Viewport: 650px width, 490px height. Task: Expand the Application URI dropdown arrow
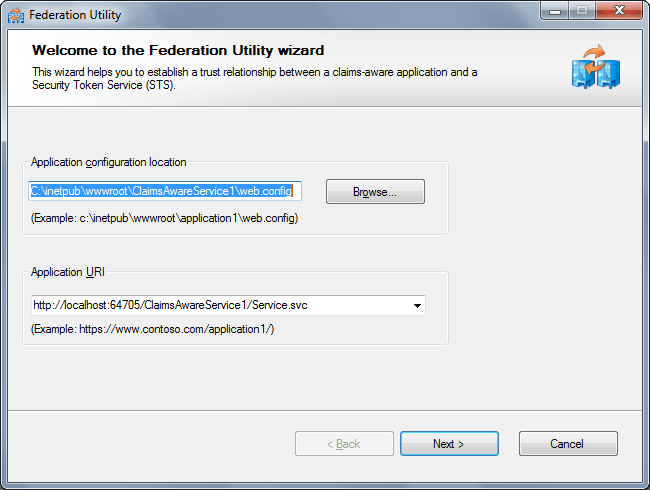(x=417, y=305)
